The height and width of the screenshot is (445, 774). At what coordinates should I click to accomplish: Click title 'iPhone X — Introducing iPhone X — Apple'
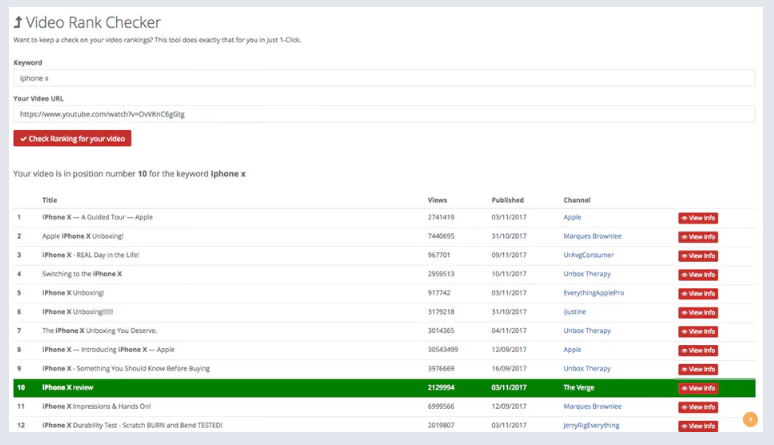point(108,350)
